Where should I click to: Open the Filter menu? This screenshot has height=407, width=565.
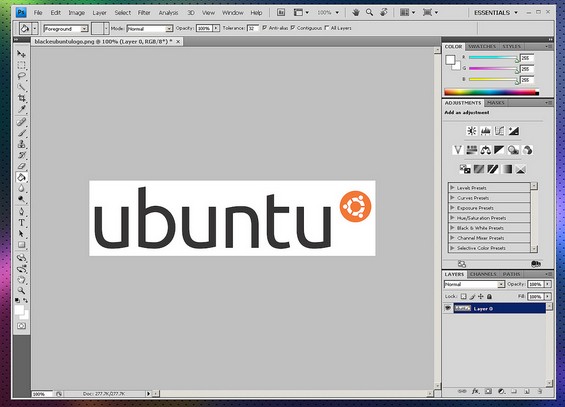[144, 13]
